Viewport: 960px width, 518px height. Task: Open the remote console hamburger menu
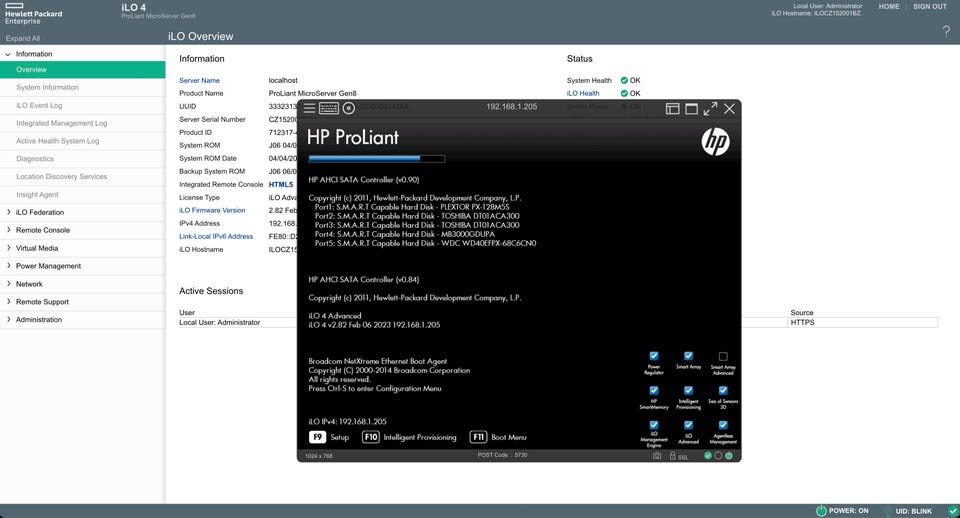tap(310, 108)
